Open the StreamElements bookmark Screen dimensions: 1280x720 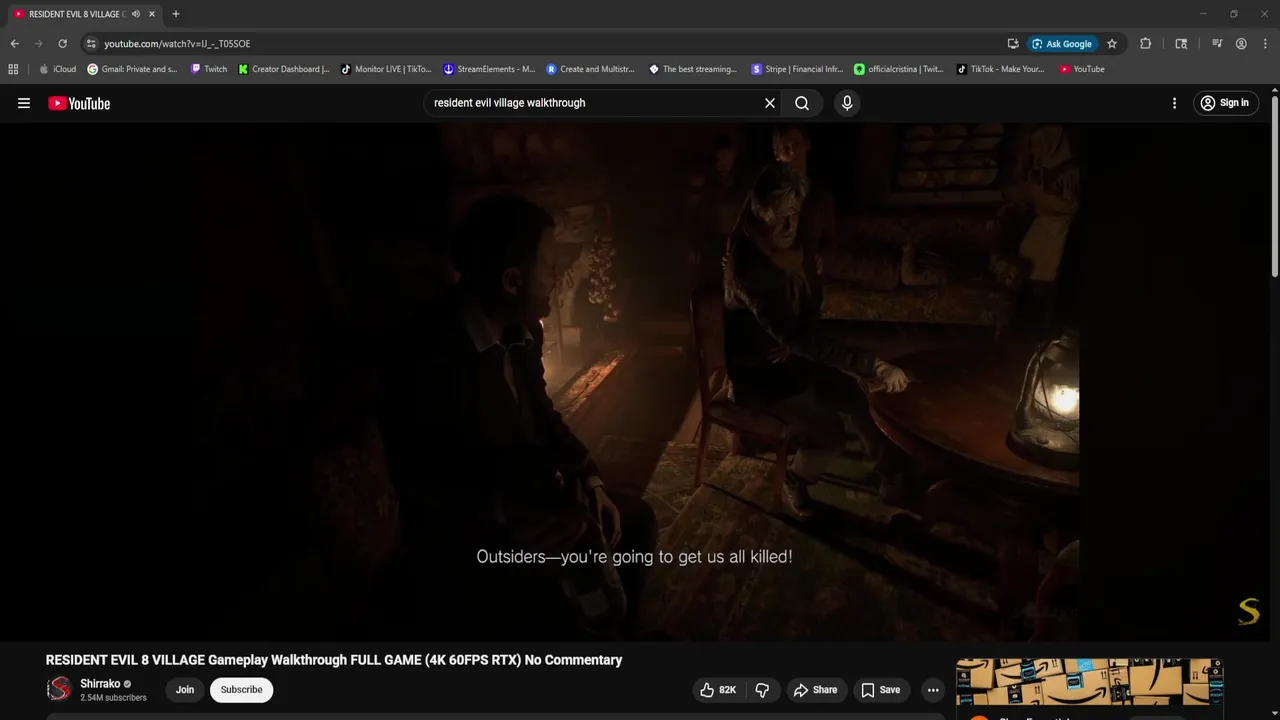pyautogui.click(x=489, y=69)
